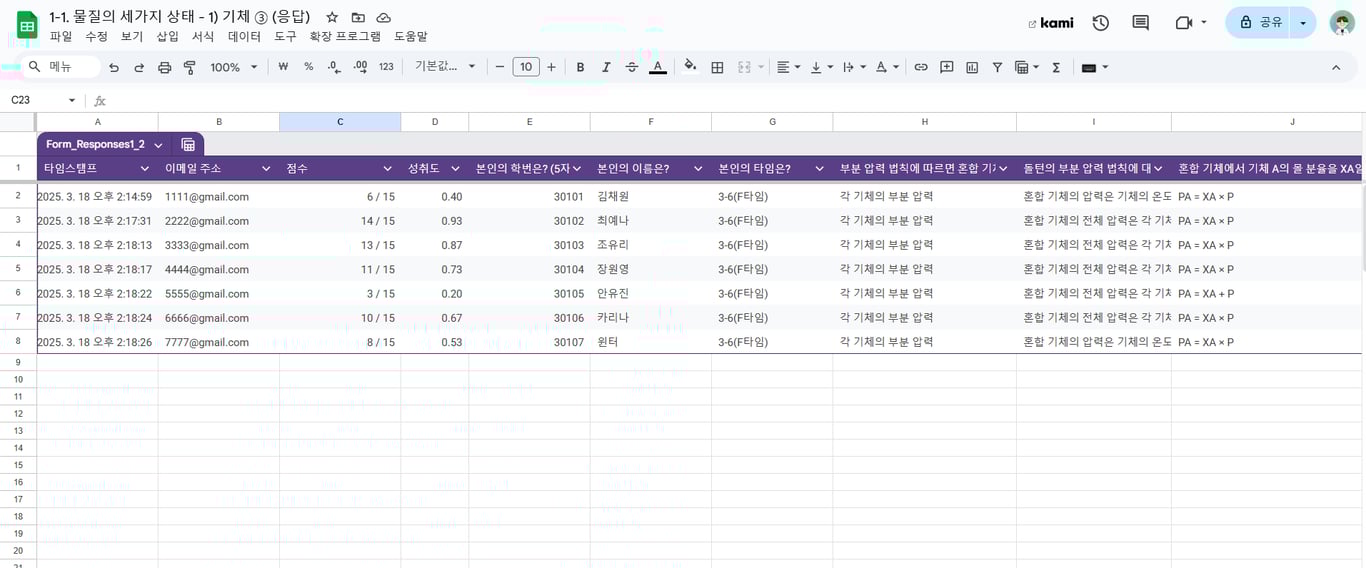Click the borders grid icon
The width and height of the screenshot is (1366, 568).
tap(717, 67)
